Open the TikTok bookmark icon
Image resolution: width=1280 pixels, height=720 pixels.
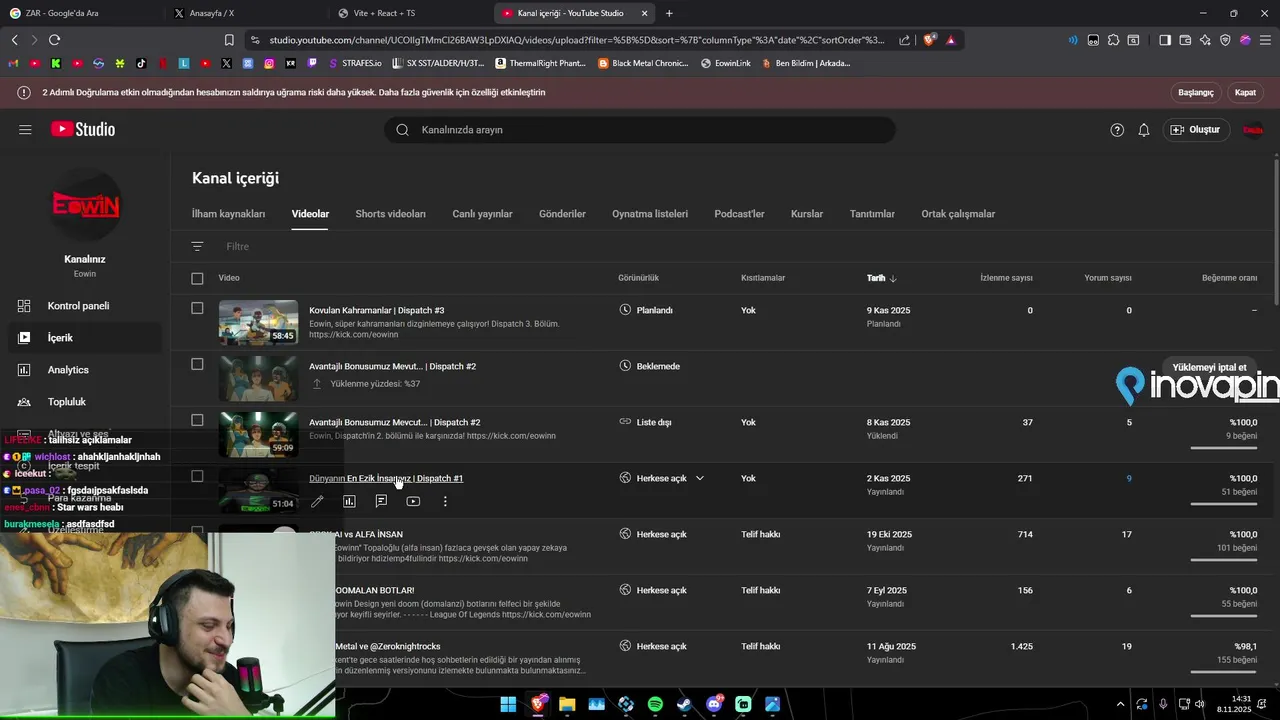pos(141,63)
